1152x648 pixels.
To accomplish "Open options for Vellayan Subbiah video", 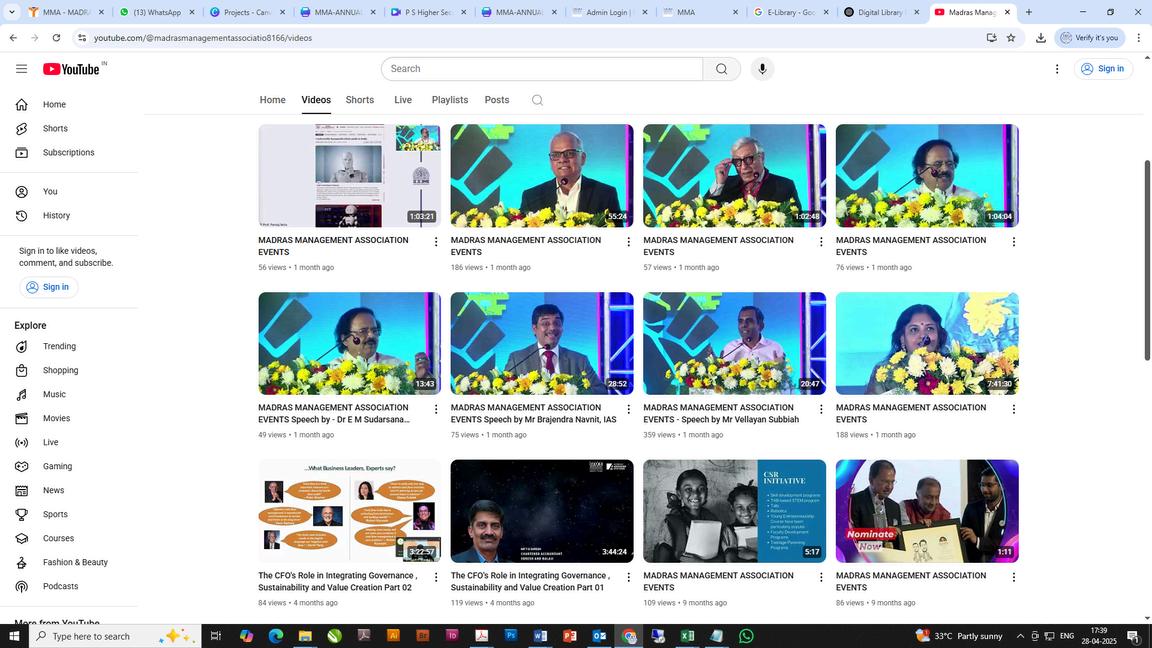I will (821, 409).
